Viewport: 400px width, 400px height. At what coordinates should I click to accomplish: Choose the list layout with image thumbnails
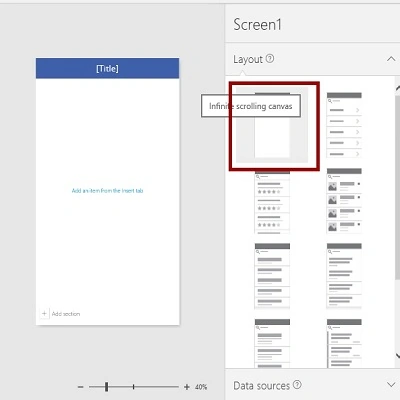click(344, 201)
